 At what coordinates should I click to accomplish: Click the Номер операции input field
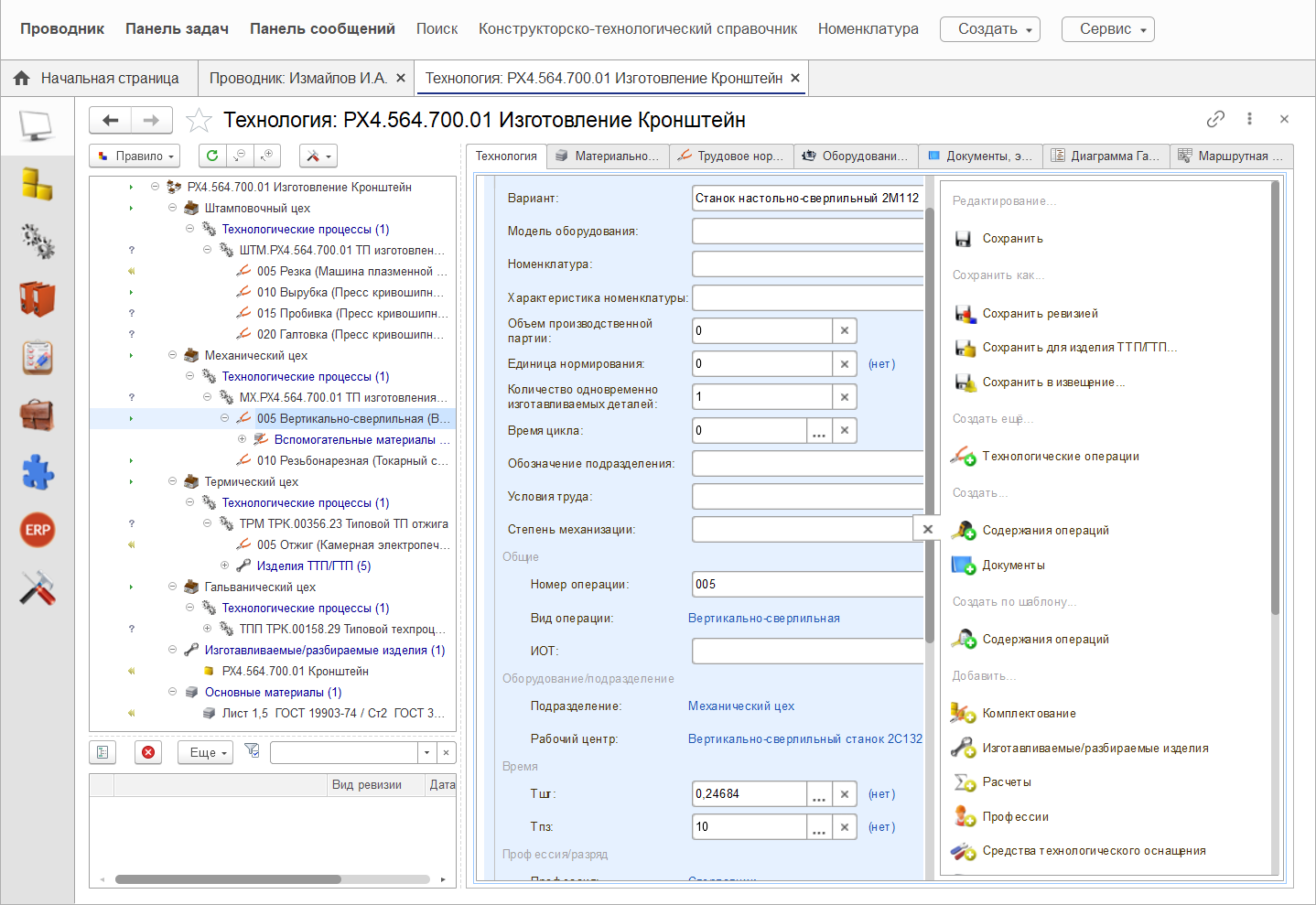(x=808, y=584)
